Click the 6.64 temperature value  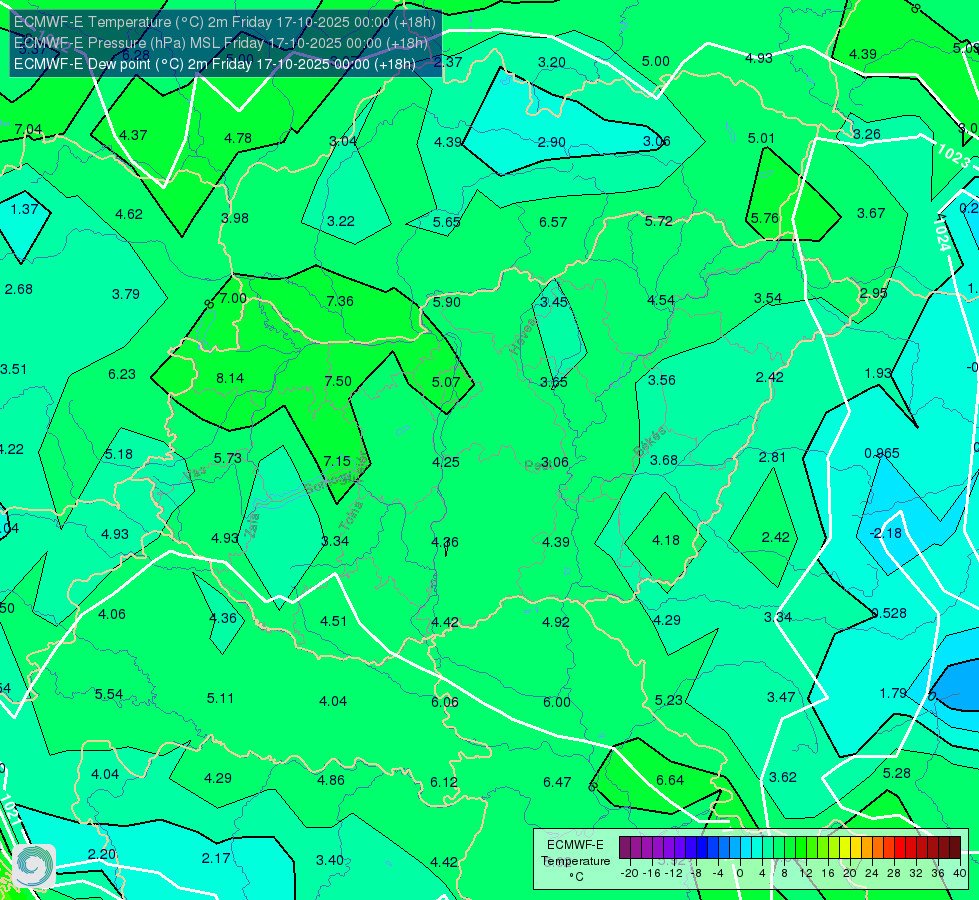pos(670,780)
